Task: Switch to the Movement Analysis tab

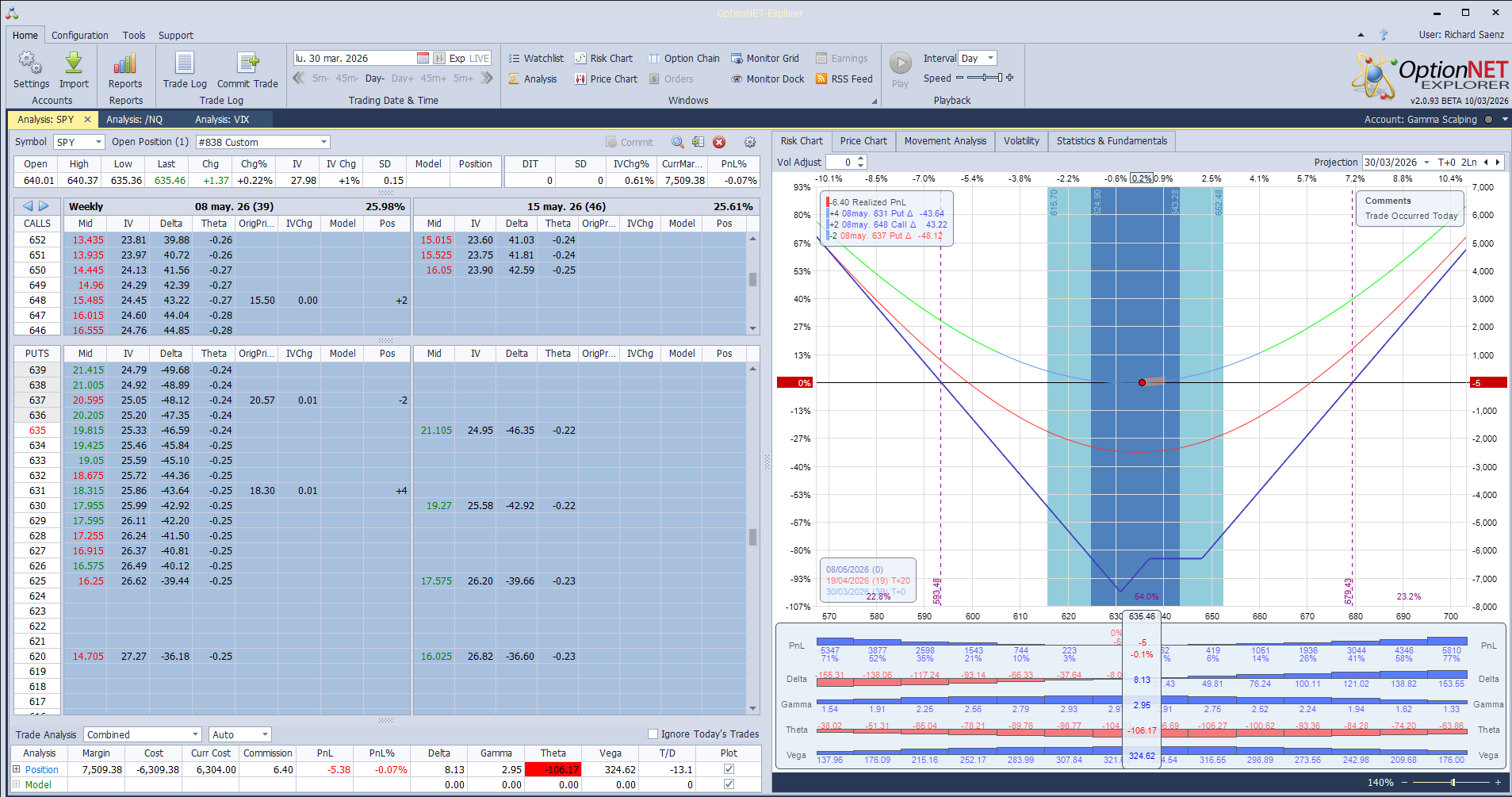Action: [945, 141]
